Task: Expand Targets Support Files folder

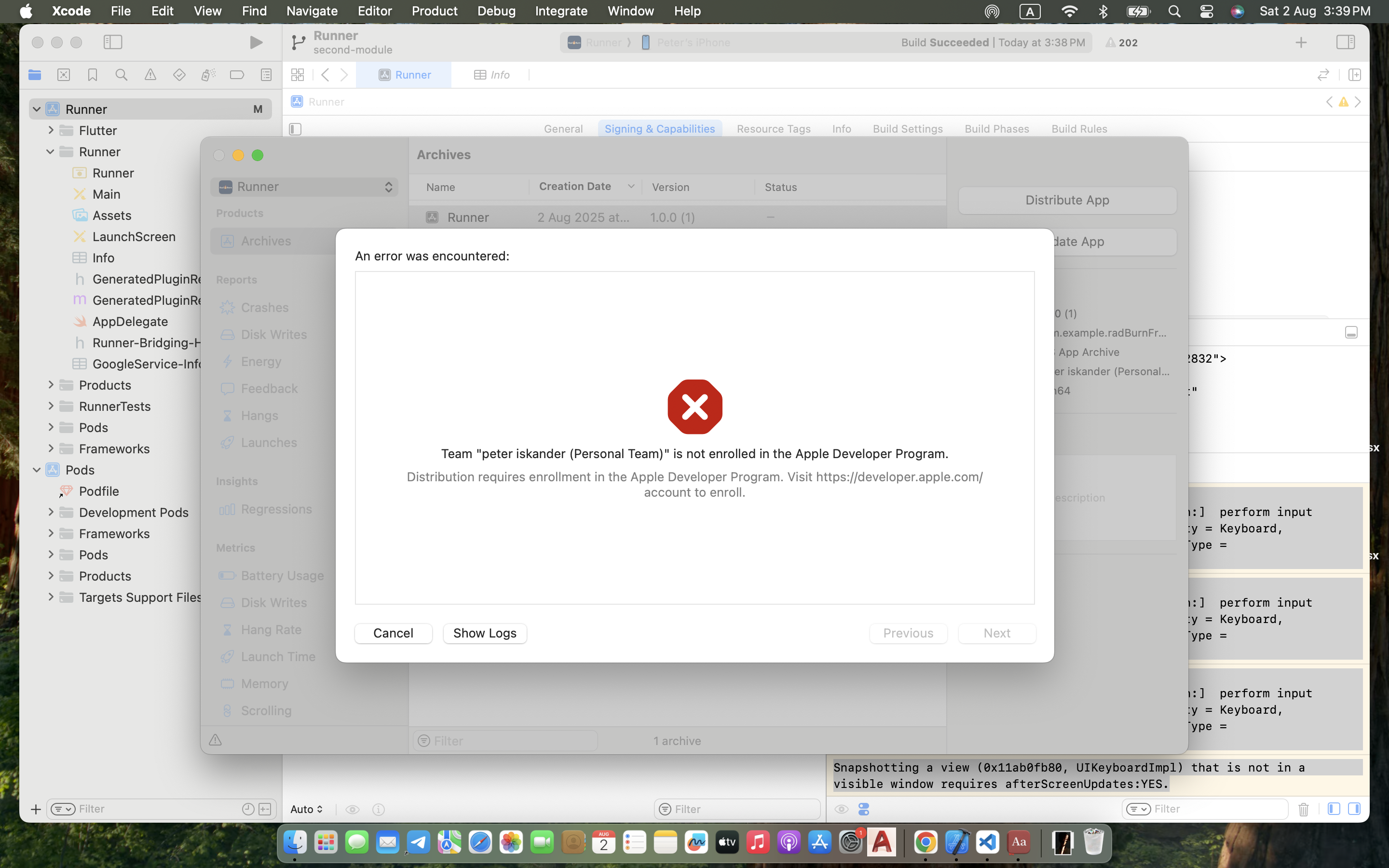Action: click(51, 597)
